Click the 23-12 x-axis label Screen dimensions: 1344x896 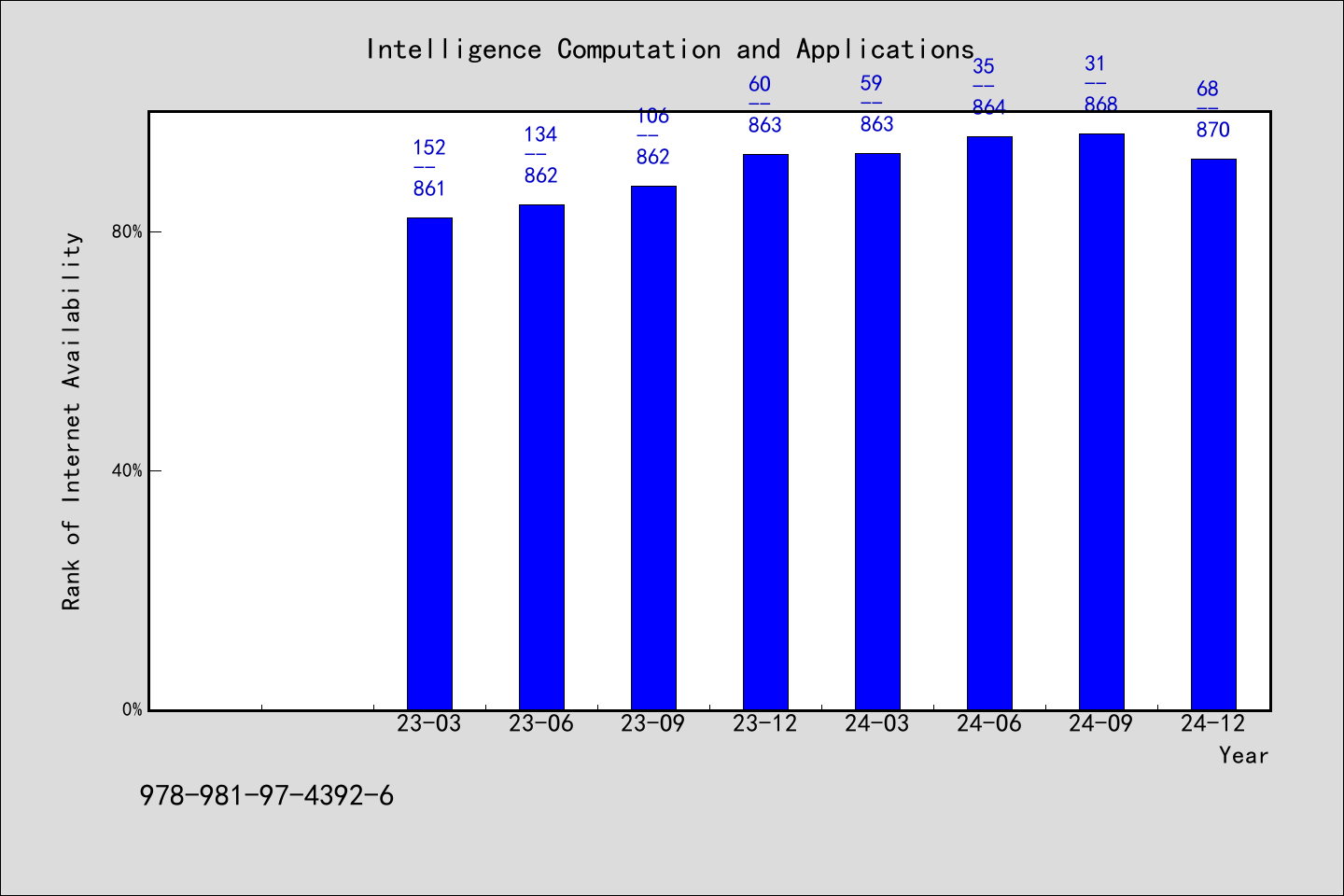coord(765,724)
